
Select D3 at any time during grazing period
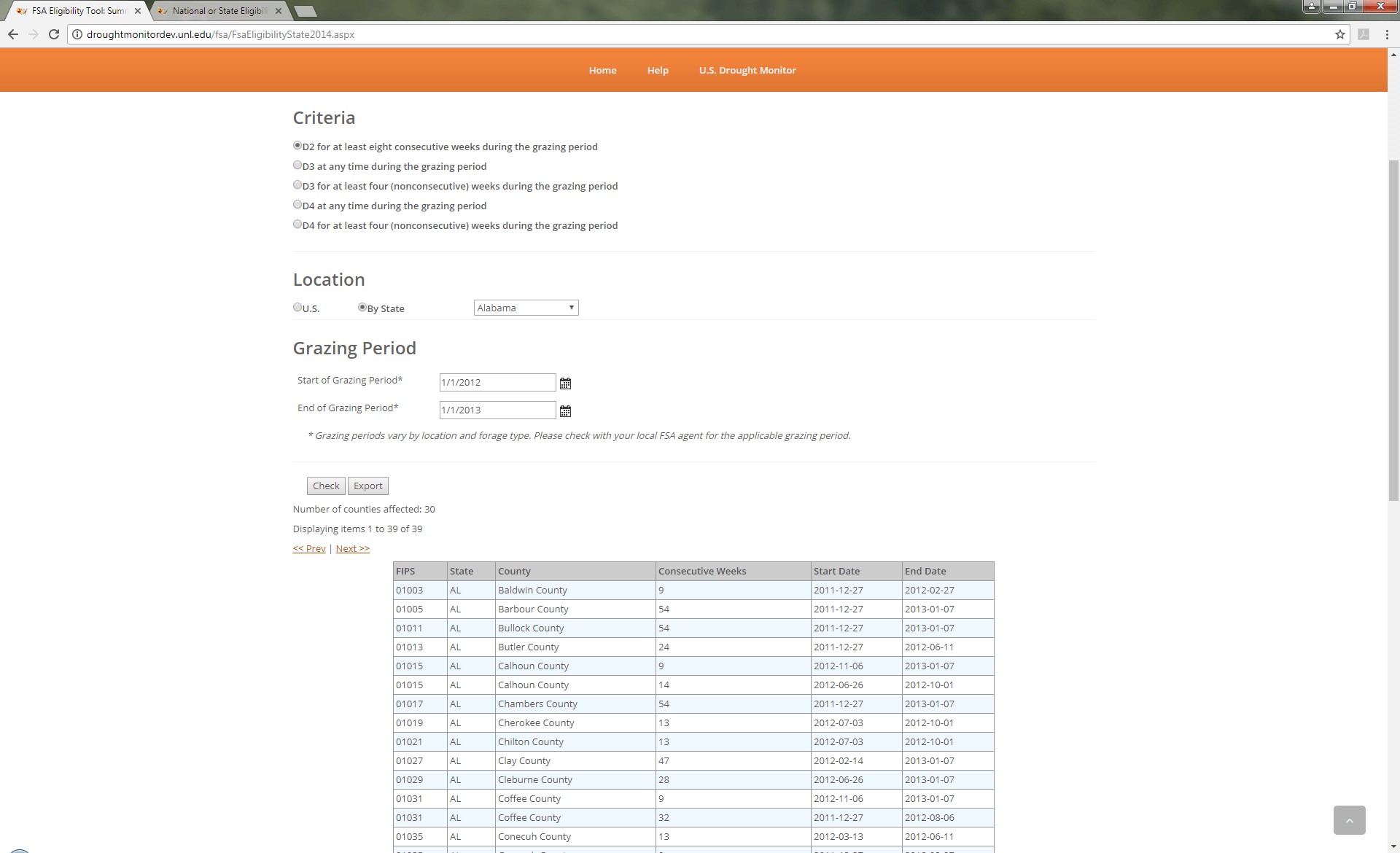[297, 165]
